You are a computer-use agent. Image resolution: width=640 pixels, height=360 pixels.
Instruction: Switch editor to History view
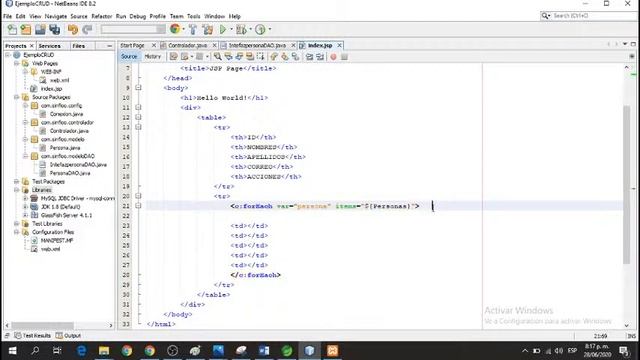coord(153,56)
